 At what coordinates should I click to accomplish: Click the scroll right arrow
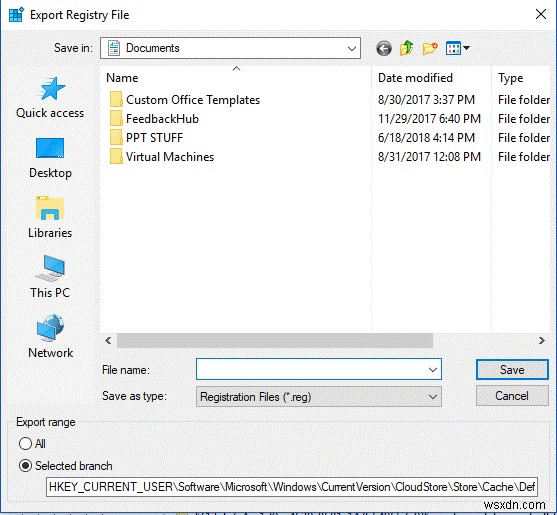541,341
